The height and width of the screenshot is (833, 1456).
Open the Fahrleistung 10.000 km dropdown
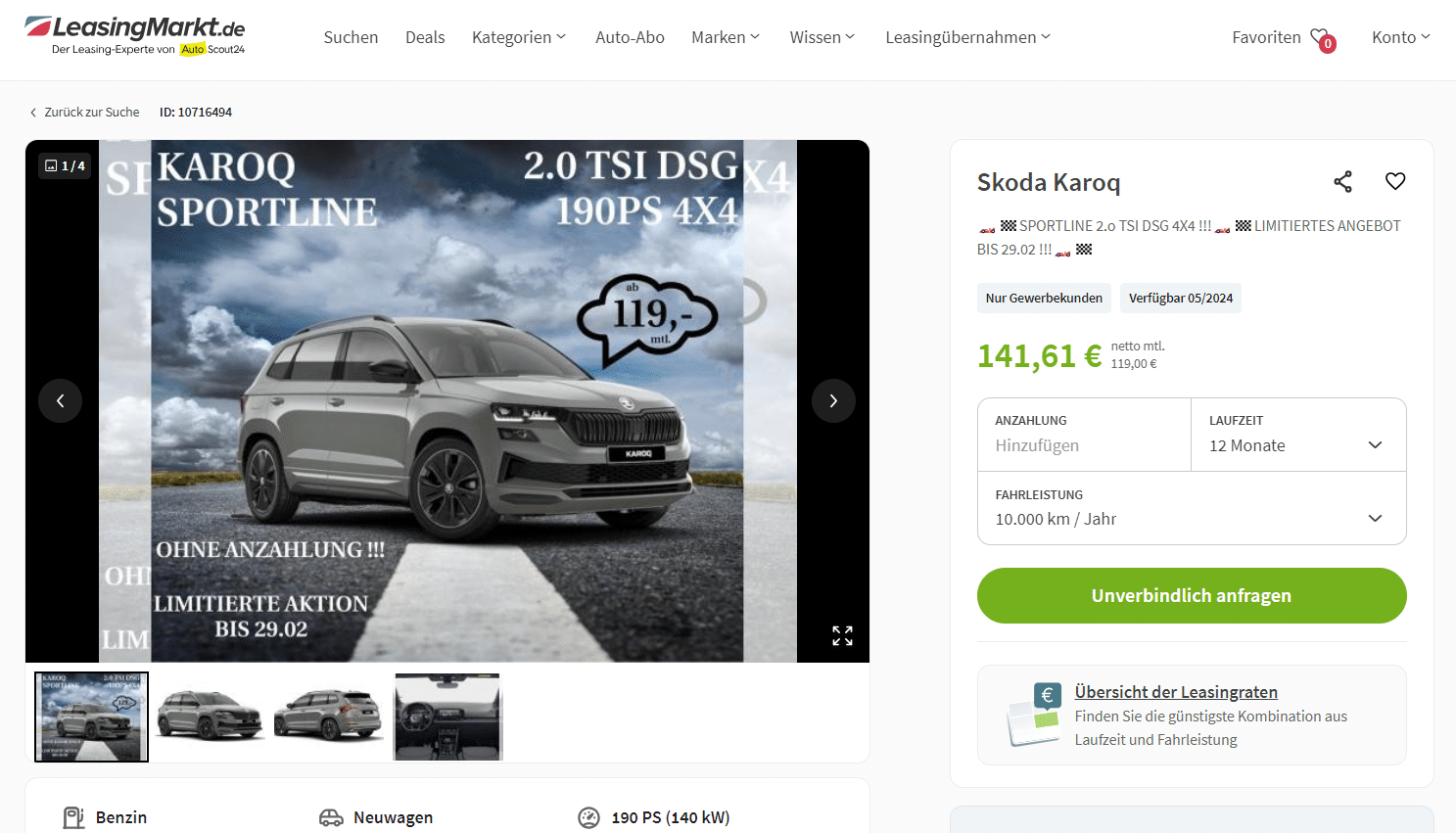tap(1192, 508)
